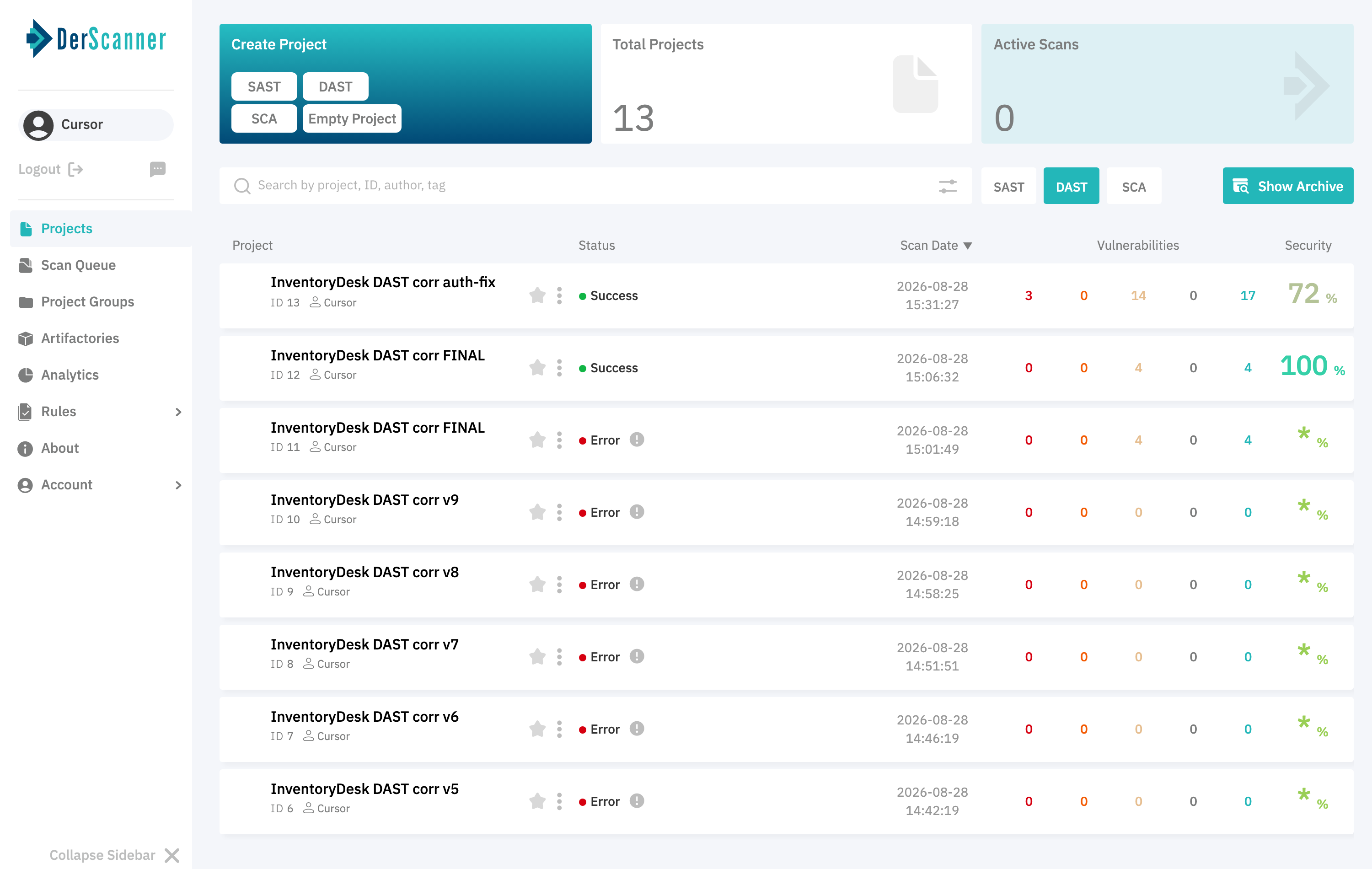Open the three-dot menu for project ID 12

pyautogui.click(x=559, y=368)
